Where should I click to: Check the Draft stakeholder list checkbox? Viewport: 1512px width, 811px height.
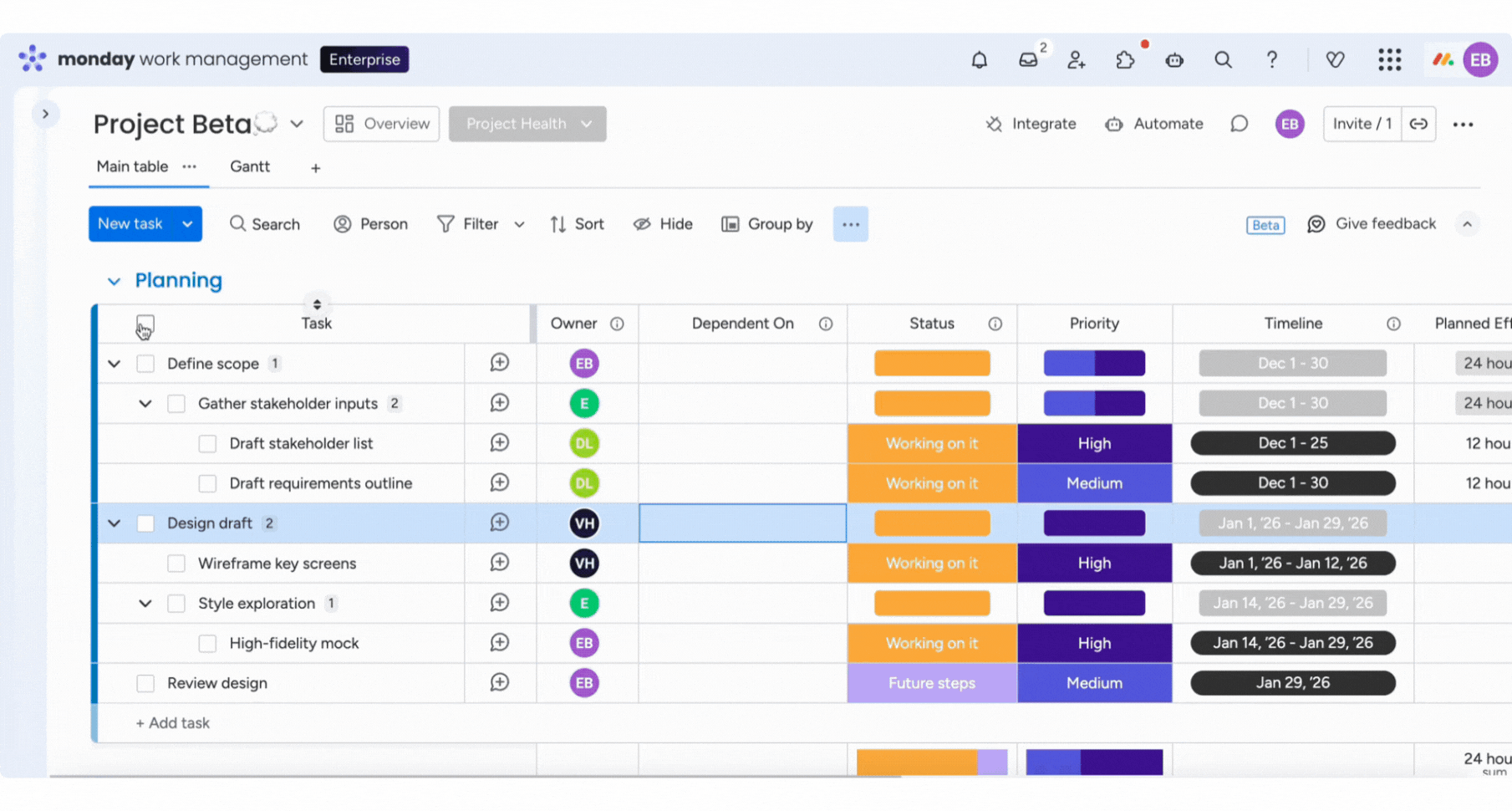(x=207, y=444)
